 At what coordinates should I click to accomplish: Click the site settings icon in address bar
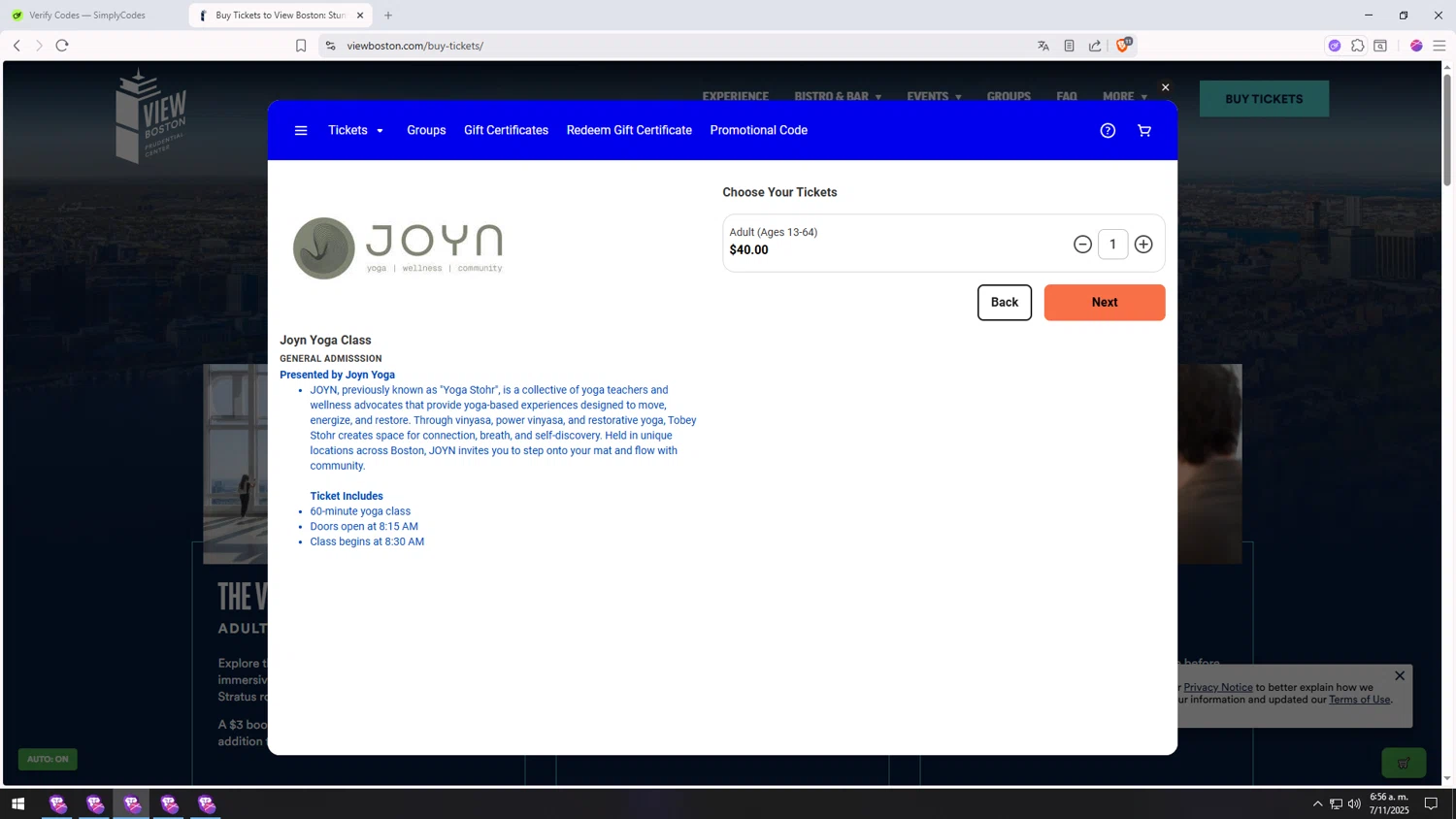tap(330, 46)
